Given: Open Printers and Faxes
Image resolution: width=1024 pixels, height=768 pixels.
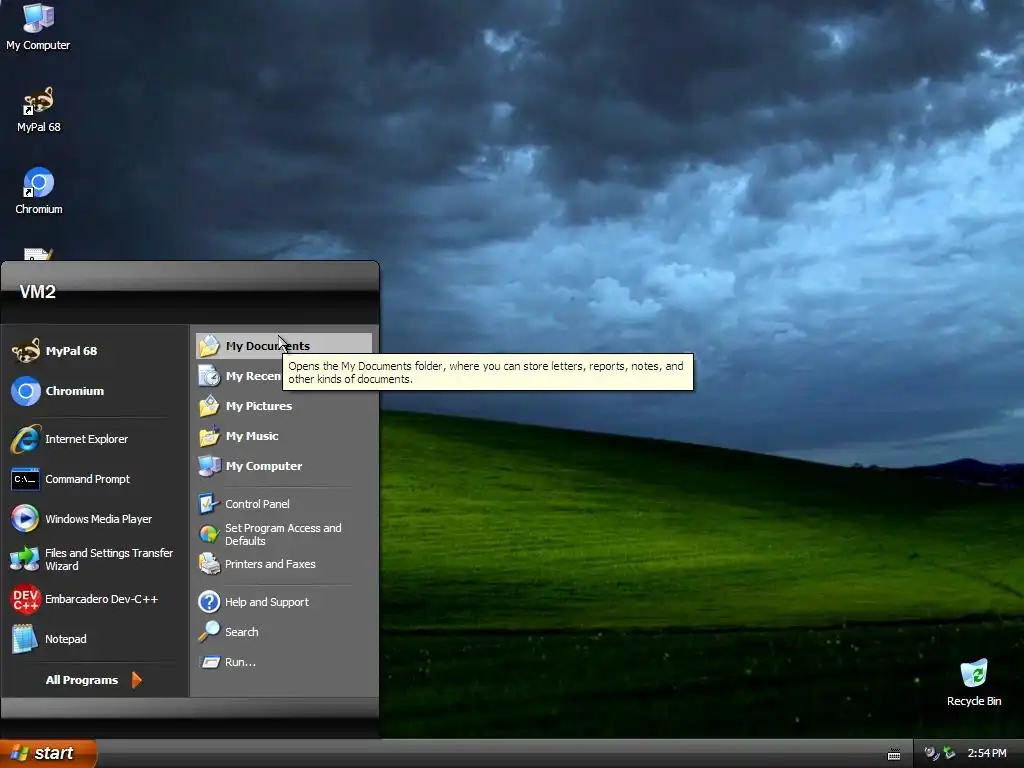Looking at the screenshot, I should pyautogui.click(x=283, y=564).
